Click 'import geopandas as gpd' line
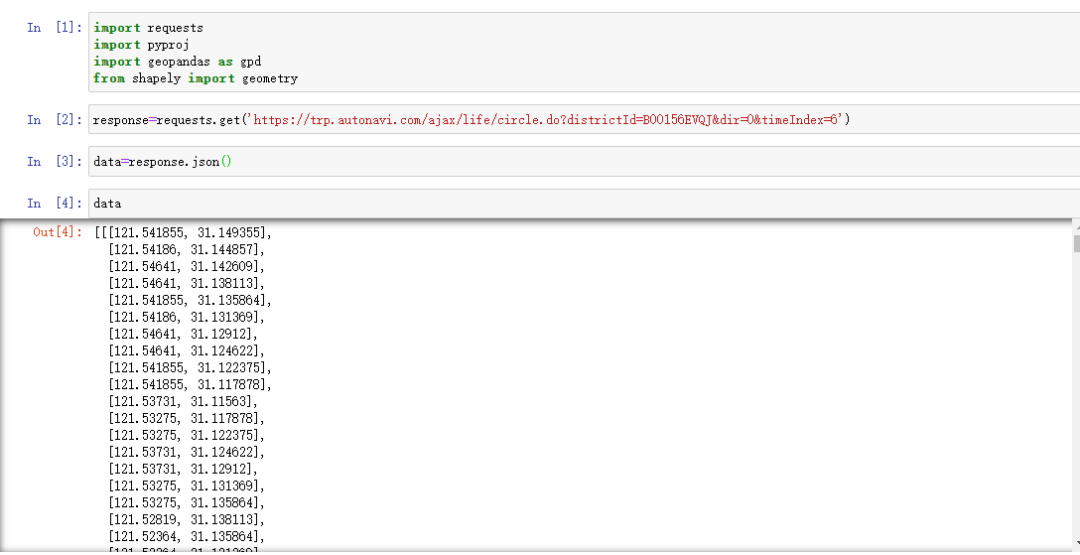1080x555 pixels. [x=177, y=61]
